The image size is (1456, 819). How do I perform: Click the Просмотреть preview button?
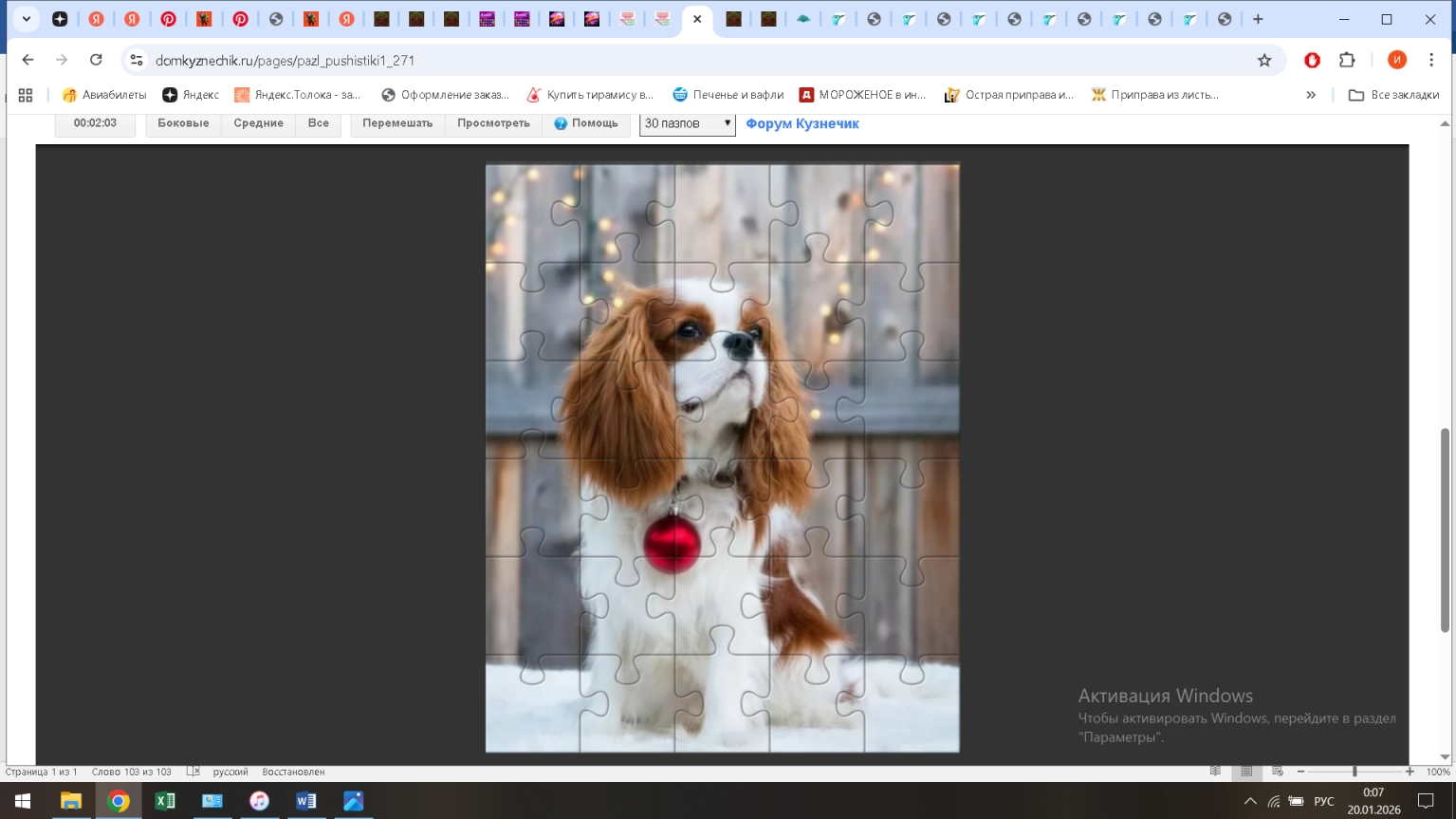(x=493, y=123)
